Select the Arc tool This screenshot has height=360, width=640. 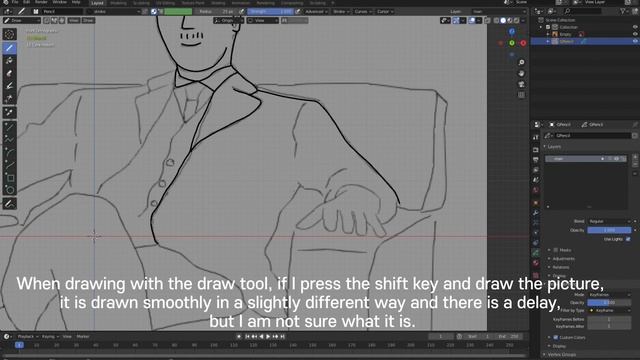click(9, 152)
